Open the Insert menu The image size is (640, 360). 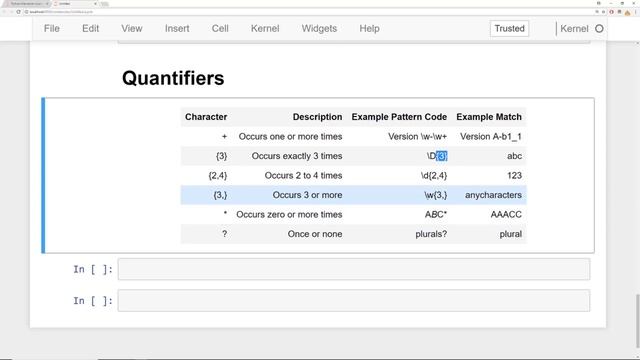click(177, 29)
